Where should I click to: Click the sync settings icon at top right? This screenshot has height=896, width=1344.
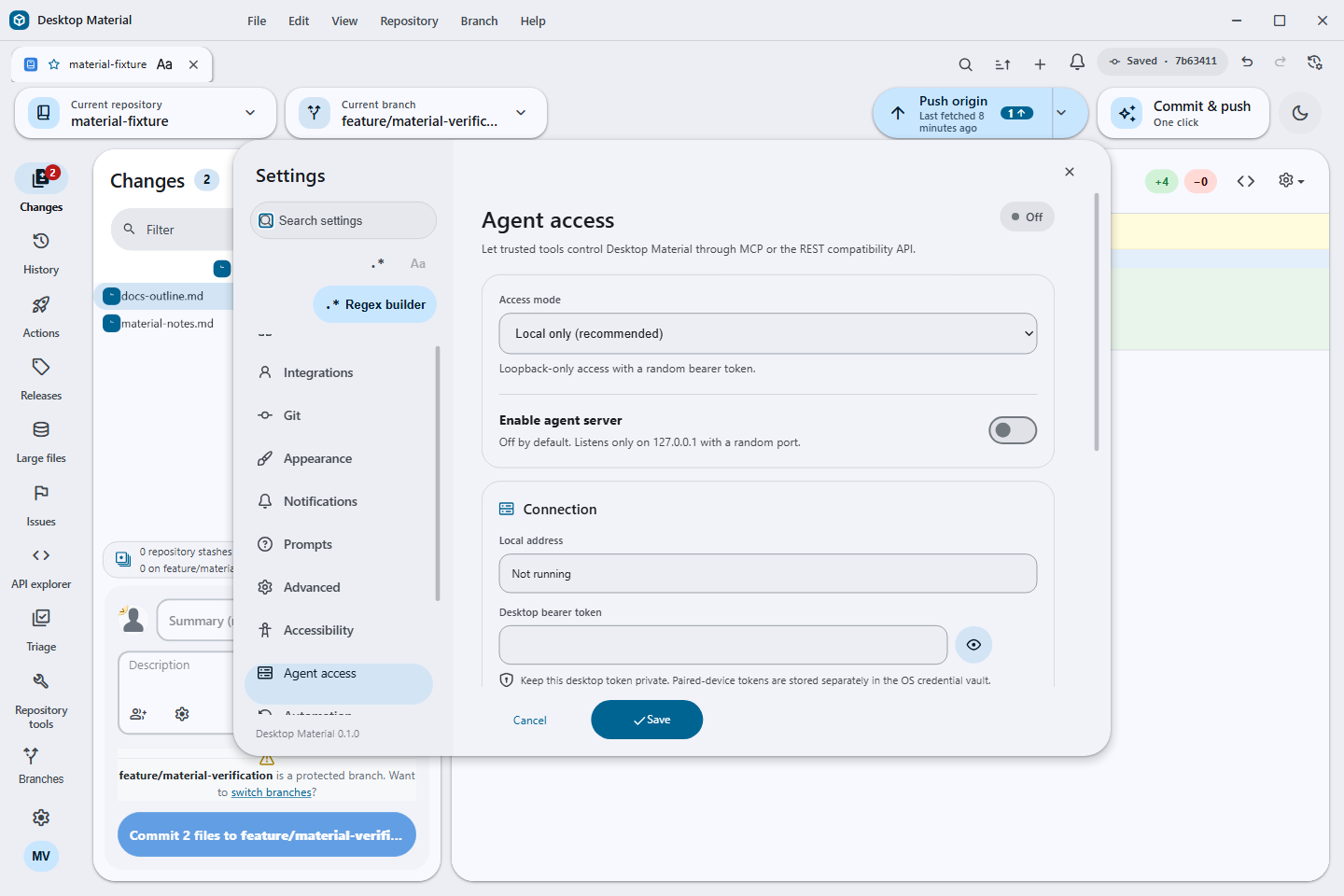1315,62
